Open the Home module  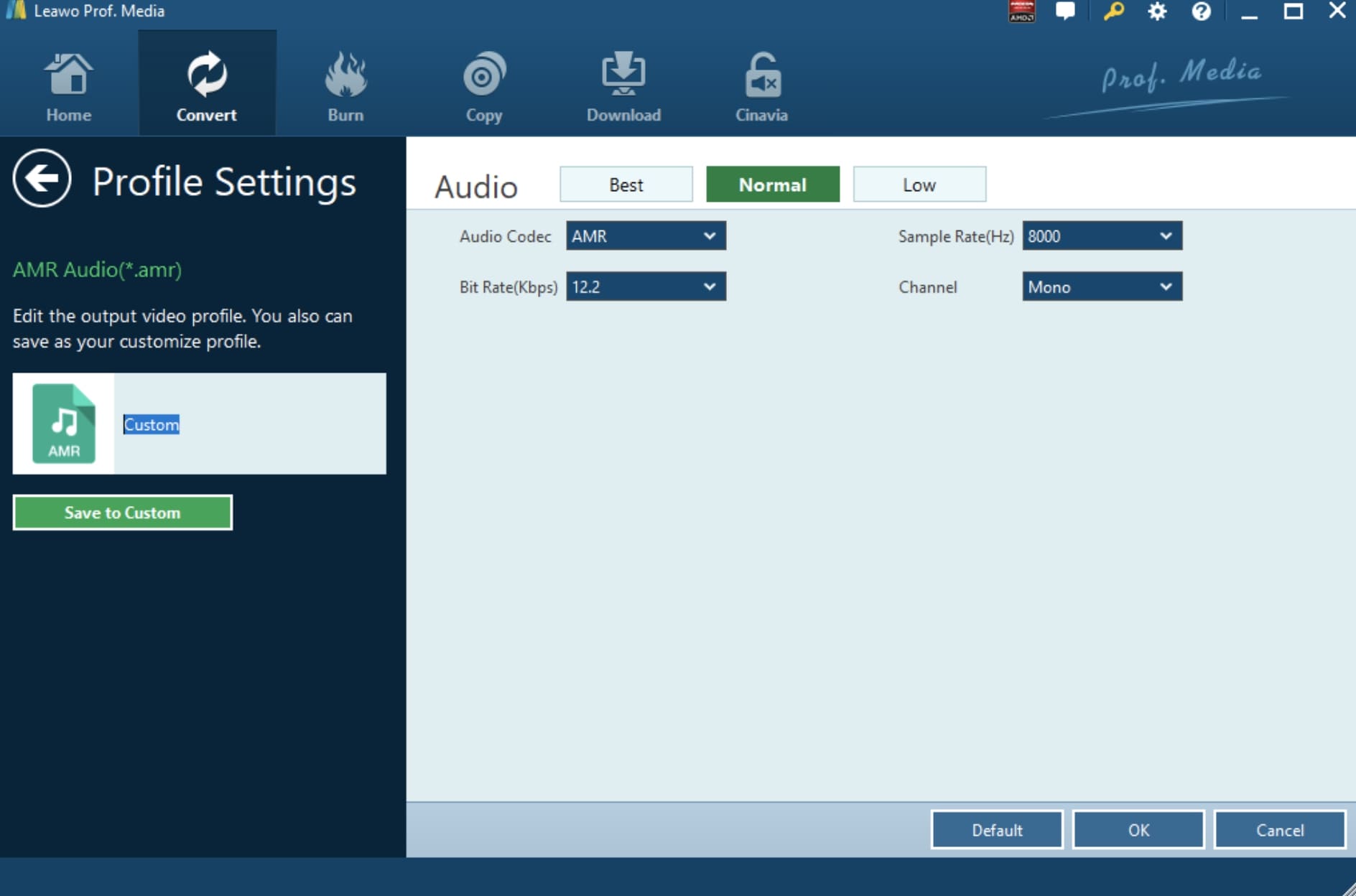[68, 86]
